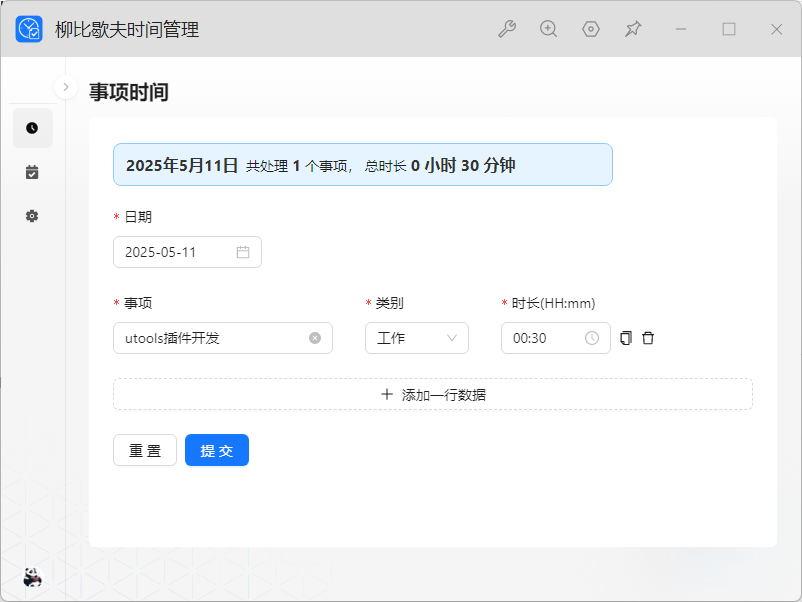Screen dimensions: 802x602
Task: Expand the sidebar with the chevron arrow
Action: (x=65, y=87)
